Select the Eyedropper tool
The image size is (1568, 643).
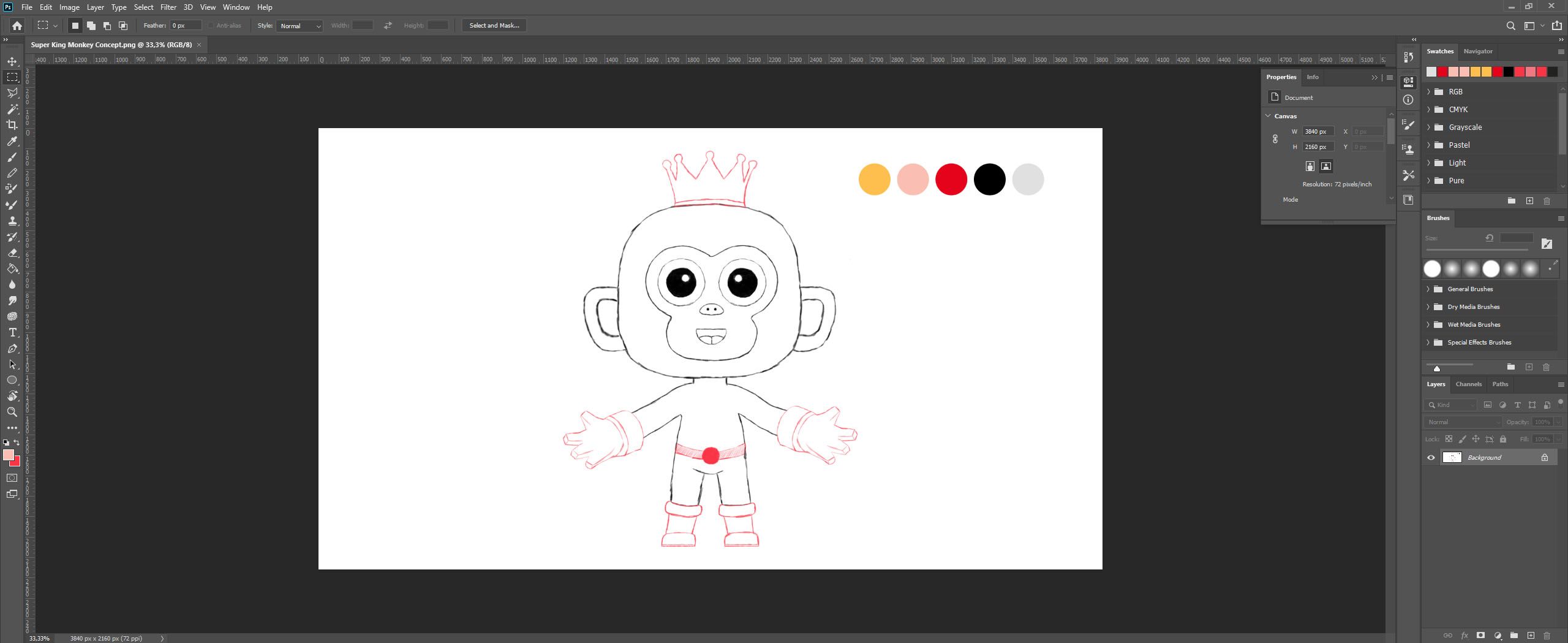click(12, 141)
